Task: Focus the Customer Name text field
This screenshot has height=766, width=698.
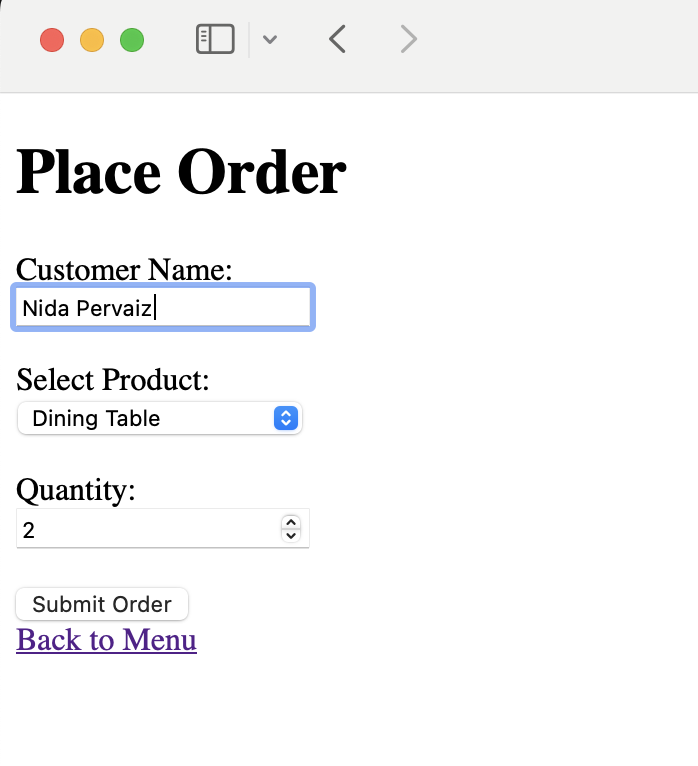Action: 163,307
